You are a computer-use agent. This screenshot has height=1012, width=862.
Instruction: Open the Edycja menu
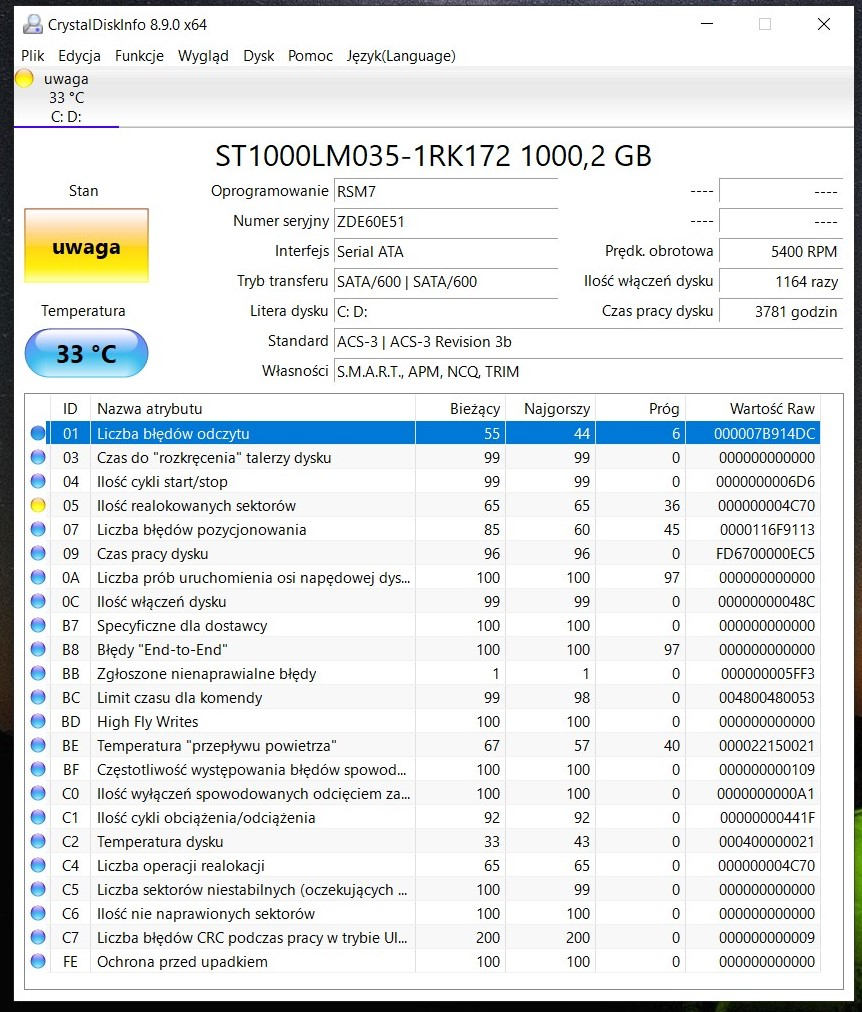point(79,56)
